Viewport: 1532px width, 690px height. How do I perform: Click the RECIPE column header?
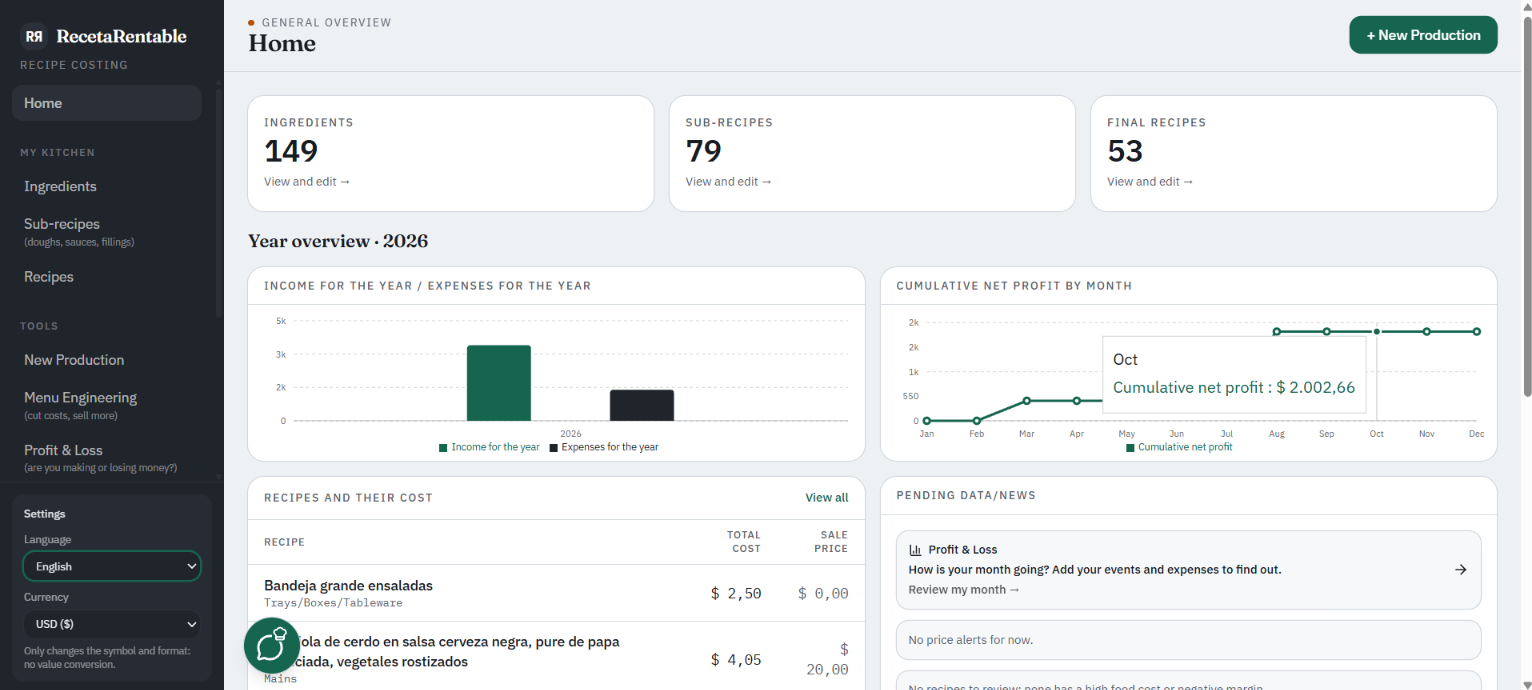(284, 542)
